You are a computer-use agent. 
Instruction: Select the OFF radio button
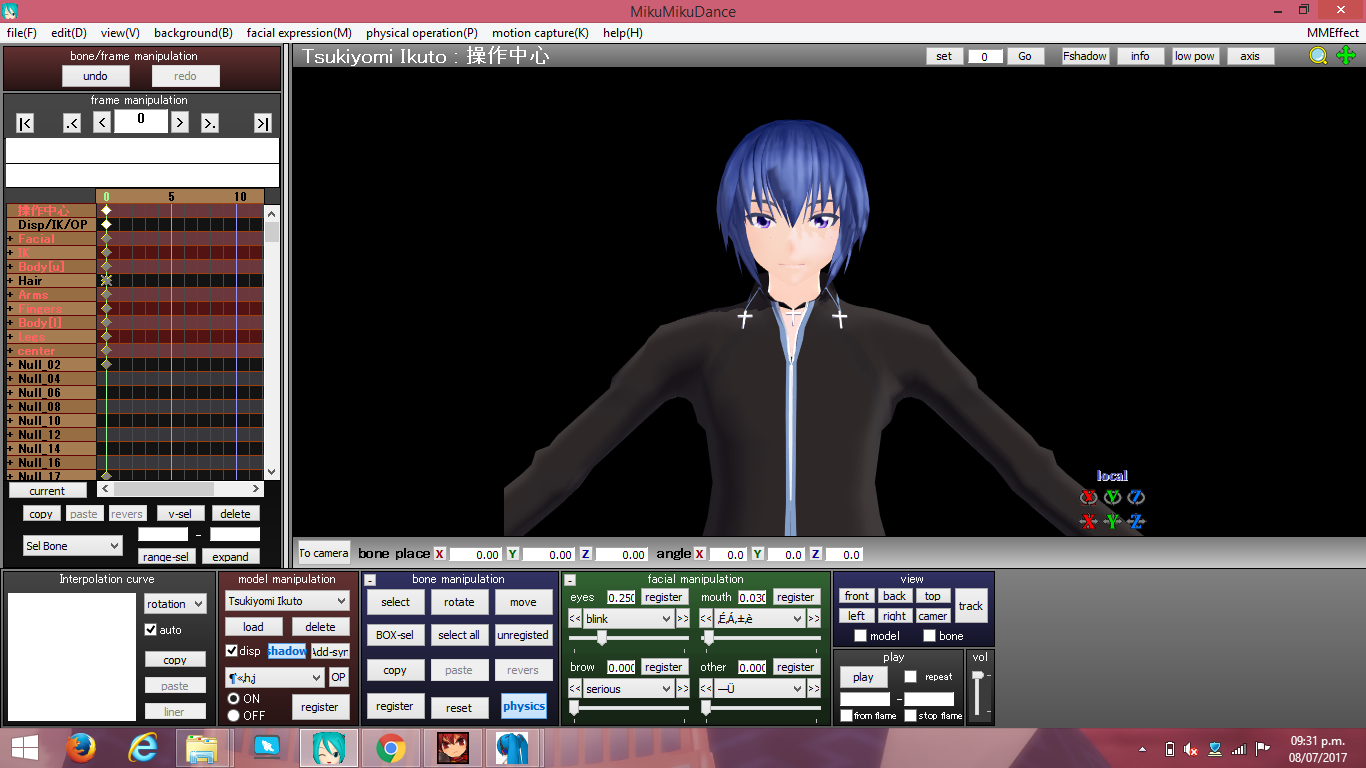coord(233,715)
